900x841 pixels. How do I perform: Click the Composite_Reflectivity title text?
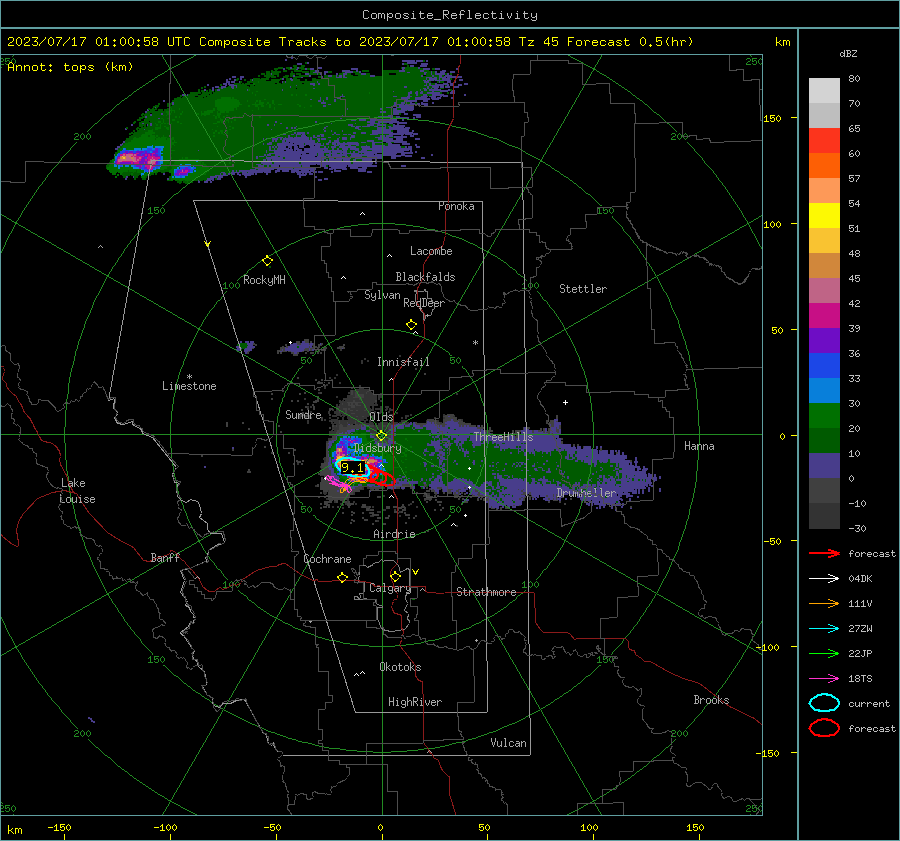450,15
